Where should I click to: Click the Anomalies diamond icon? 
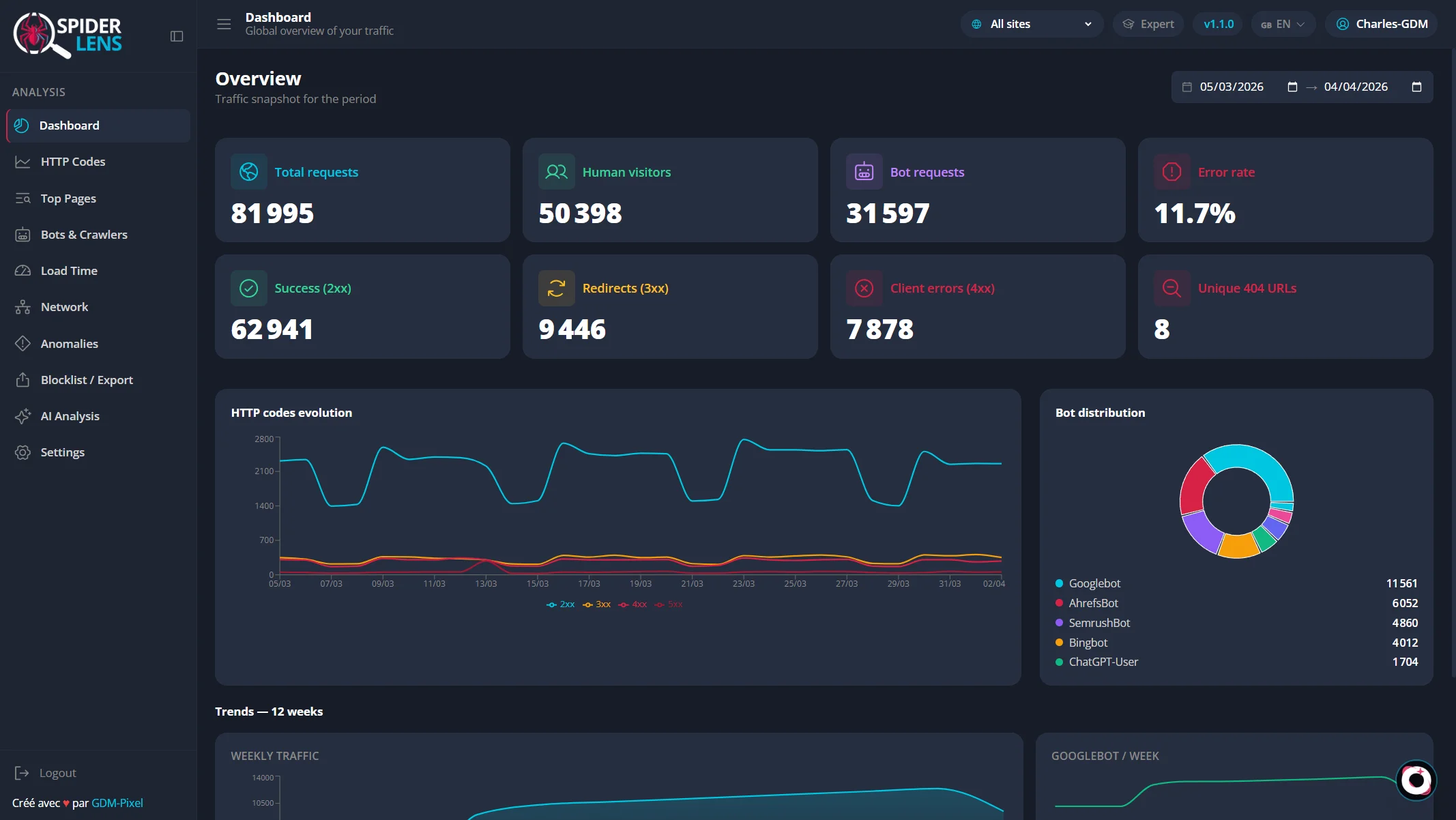pyautogui.click(x=23, y=343)
